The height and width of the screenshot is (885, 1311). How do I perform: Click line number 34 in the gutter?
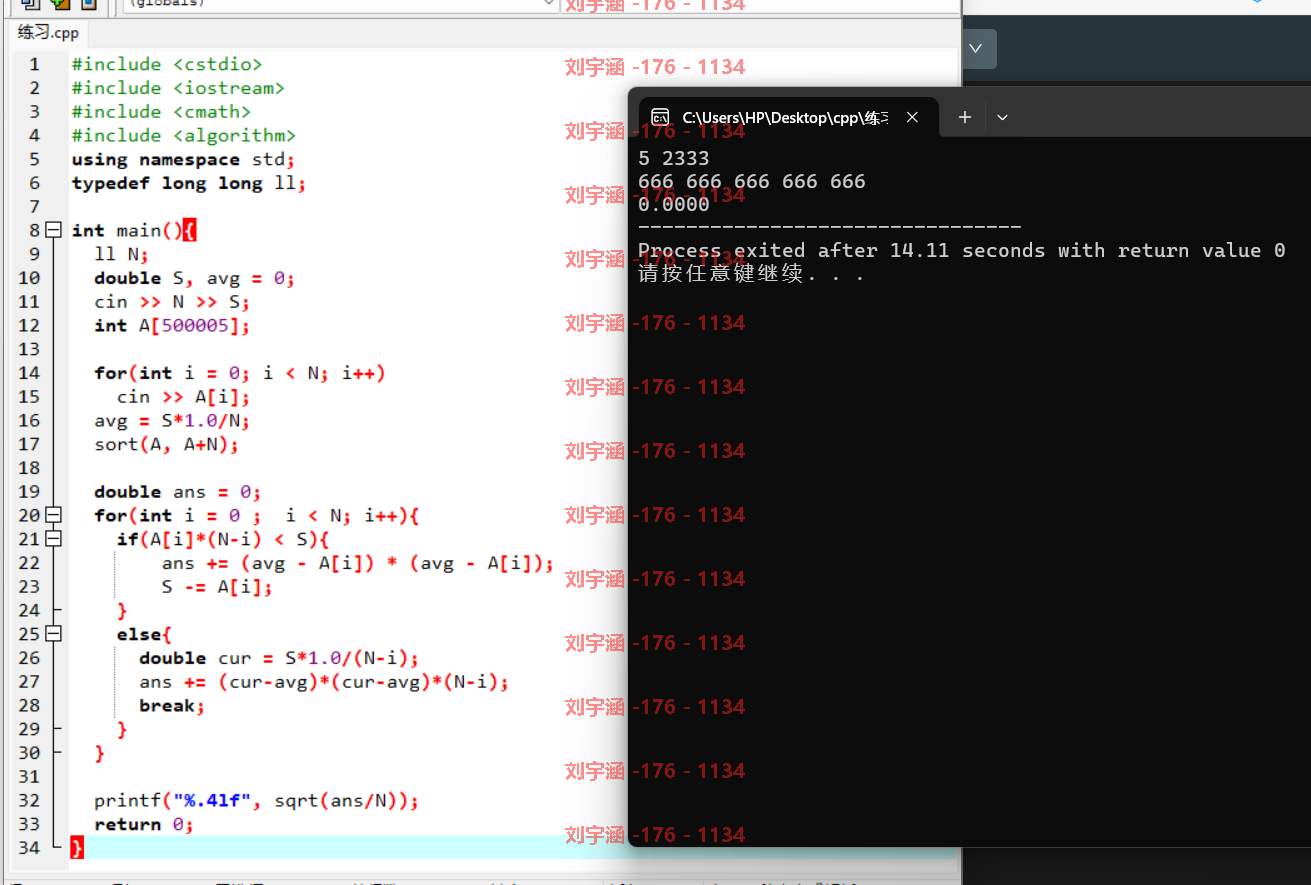point(29,848)
